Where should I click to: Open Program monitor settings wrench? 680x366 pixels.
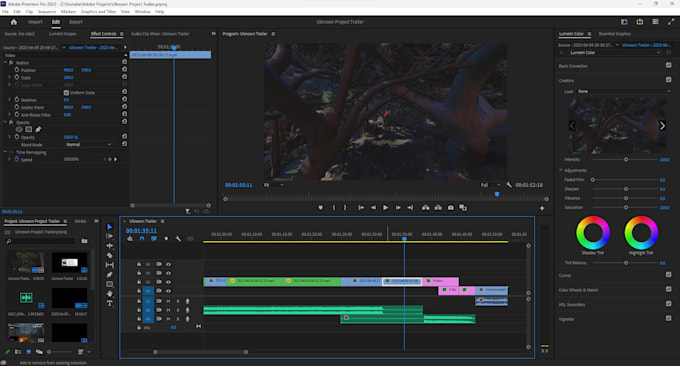[509, 185]
